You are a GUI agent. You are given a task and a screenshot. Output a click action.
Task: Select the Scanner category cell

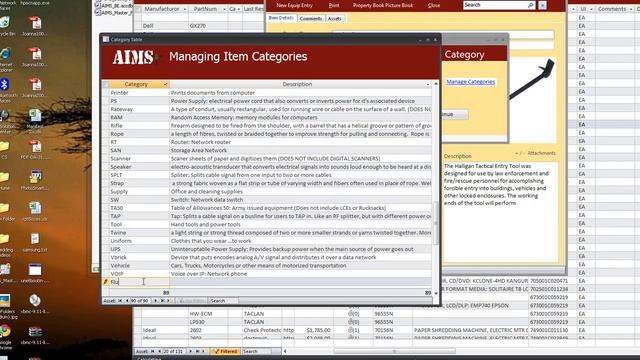pos(139,158)
